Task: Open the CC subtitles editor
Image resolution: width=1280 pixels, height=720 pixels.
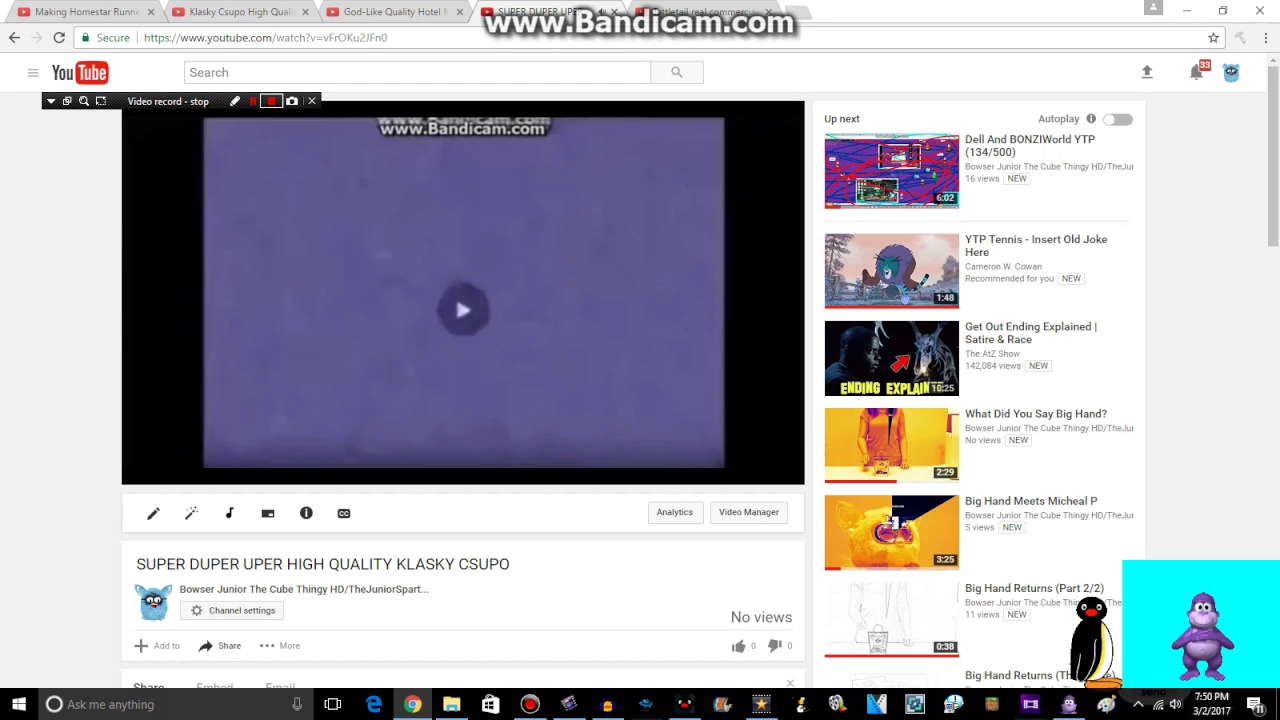Action: (344, 513)
